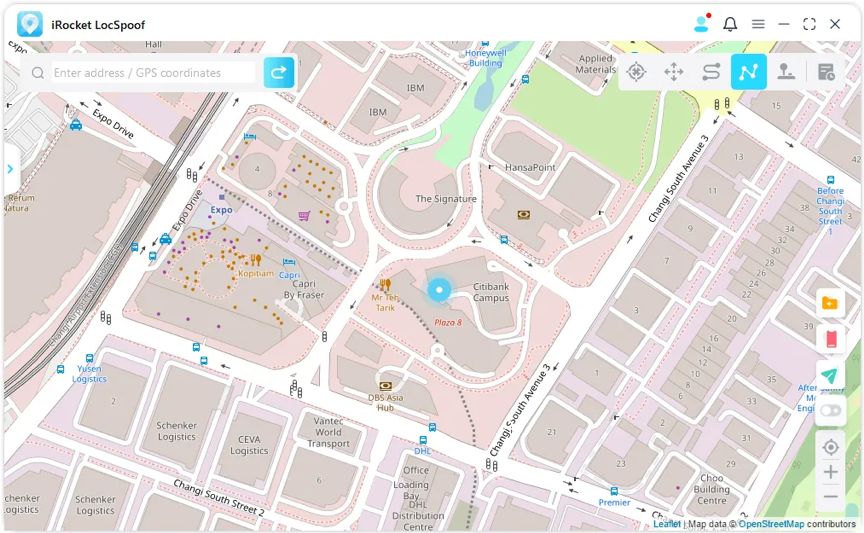The width and height of the screenshot is (864, 533).
Task: Select the Two-spot route mode icon
Action: coord(711,72)
